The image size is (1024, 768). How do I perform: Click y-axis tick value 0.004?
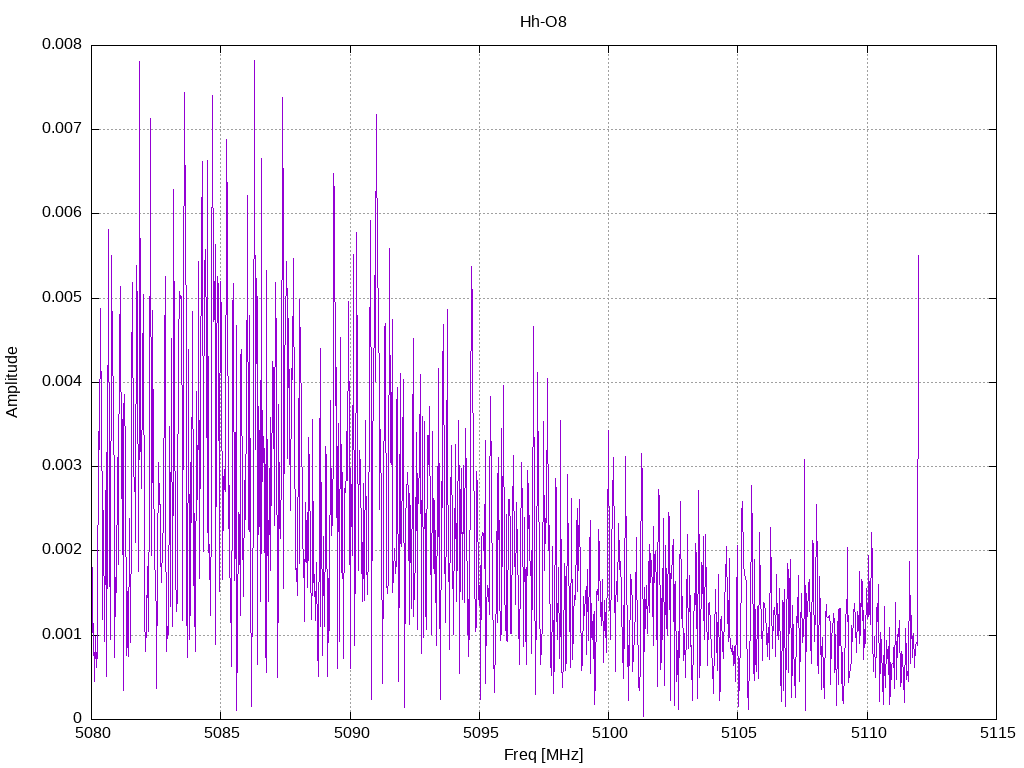[x=62, y=382]
